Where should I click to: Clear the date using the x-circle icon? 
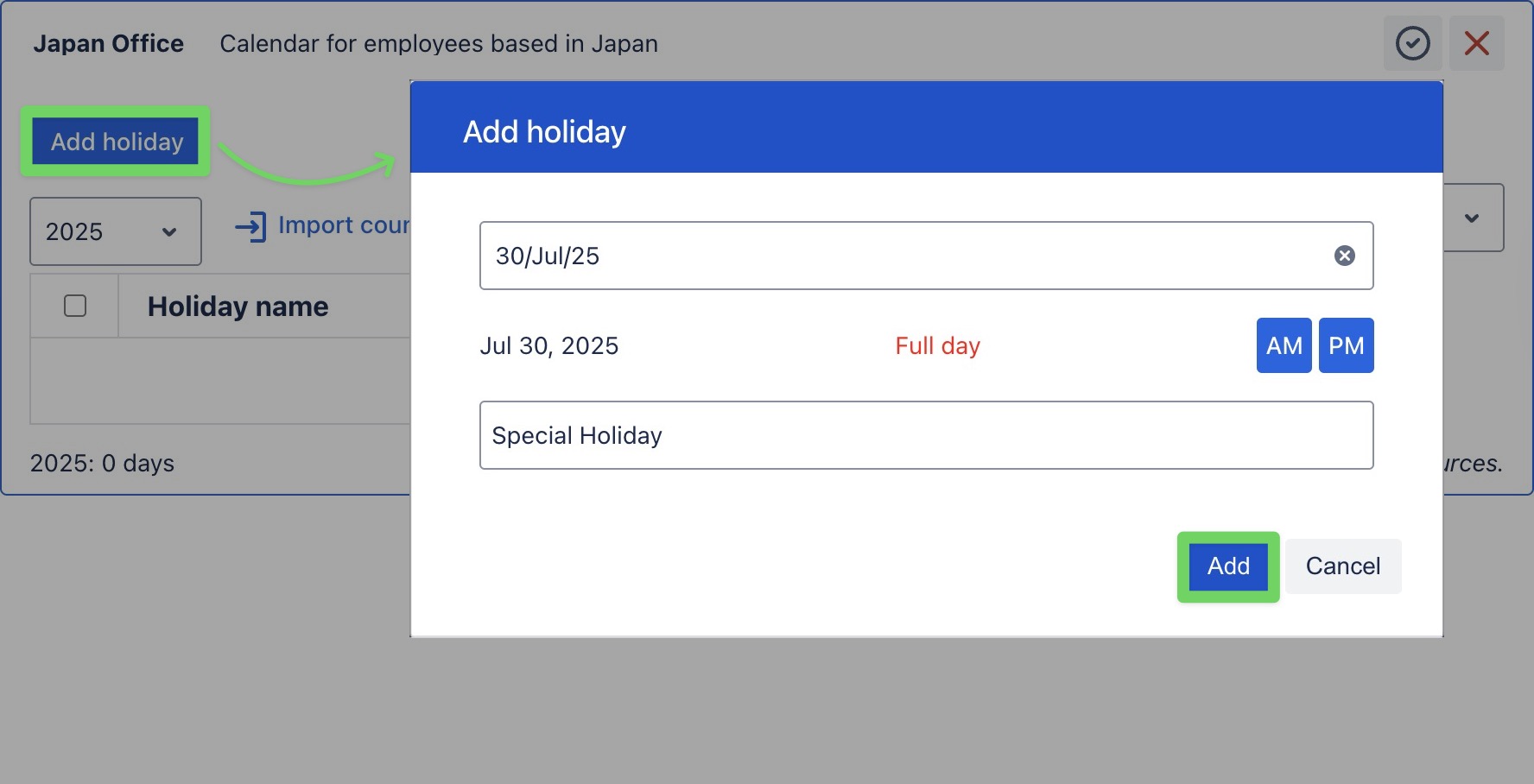tap(1343, 255)
